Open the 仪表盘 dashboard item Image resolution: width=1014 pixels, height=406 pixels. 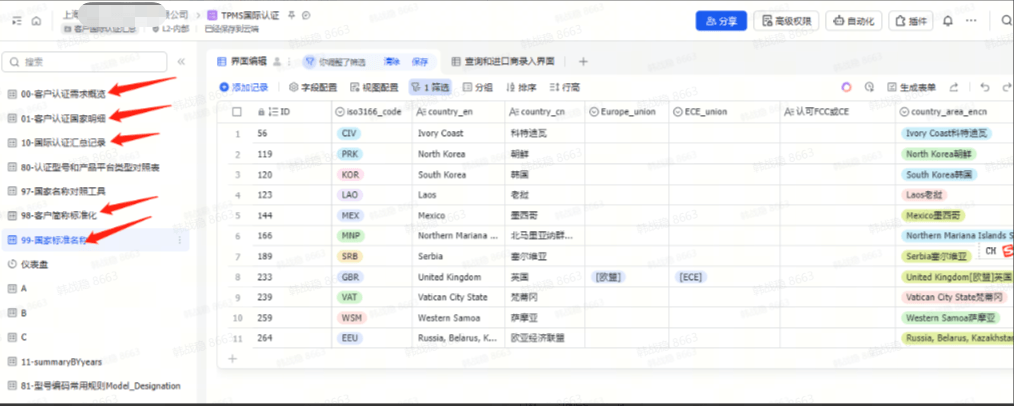tap(36, 264)
